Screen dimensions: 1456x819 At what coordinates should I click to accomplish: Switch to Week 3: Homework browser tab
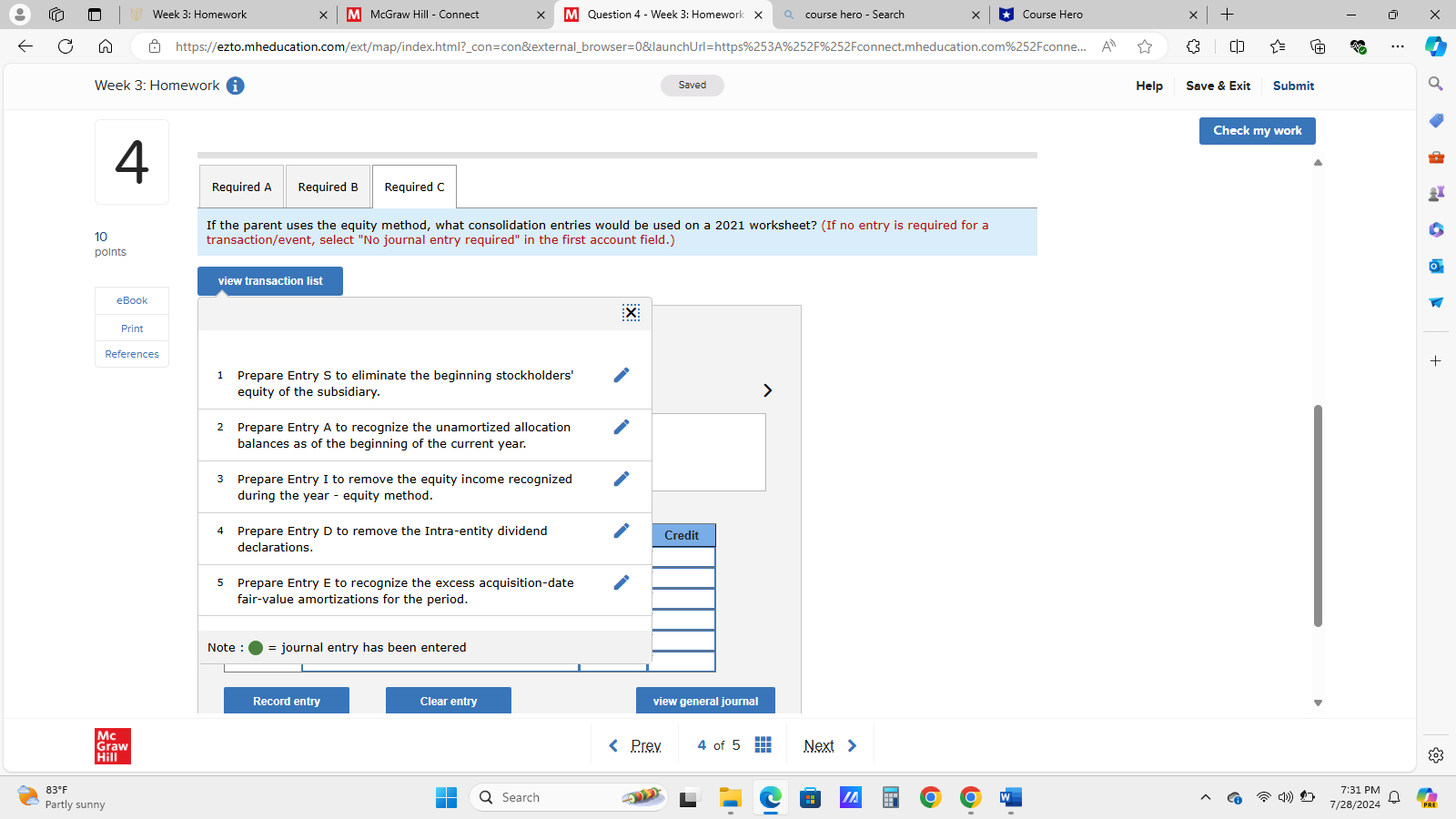[x=227, y=15]
